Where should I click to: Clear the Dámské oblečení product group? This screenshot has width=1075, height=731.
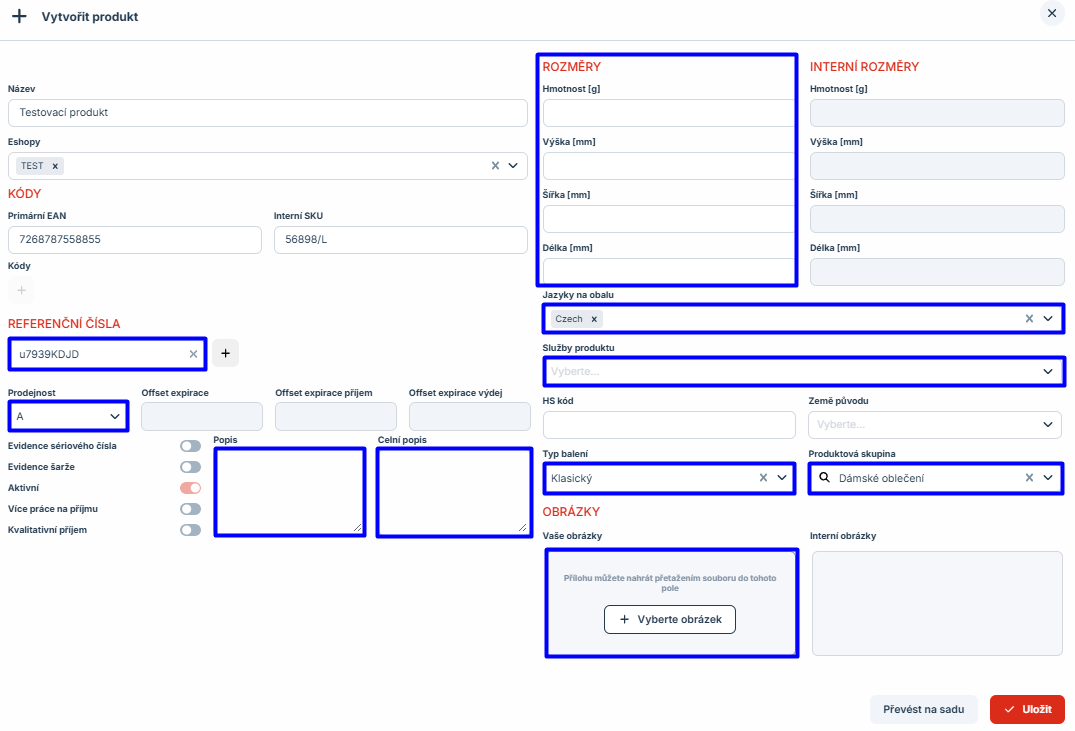pos(1029,478)
